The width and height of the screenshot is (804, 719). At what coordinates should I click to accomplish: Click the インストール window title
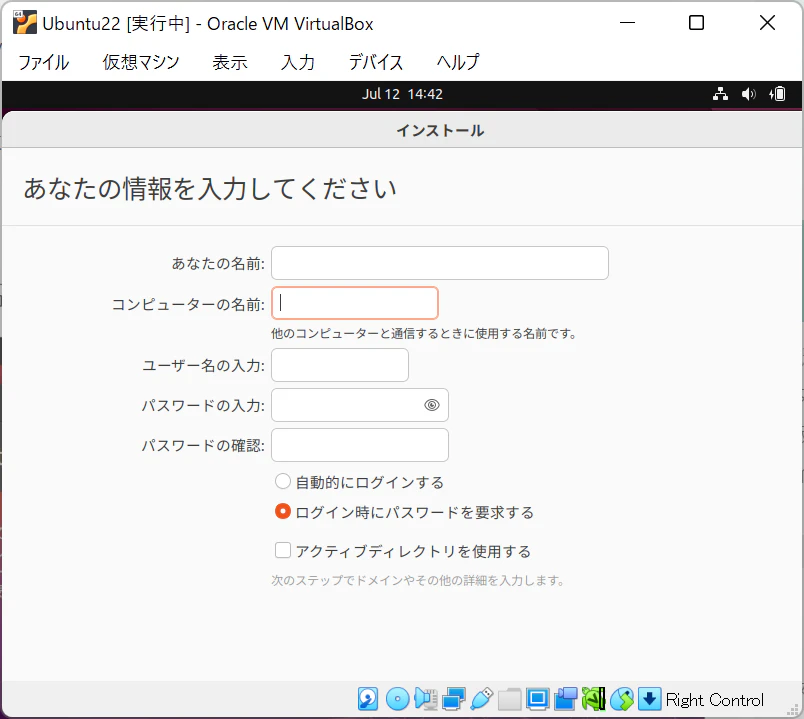tap(440, 130)
